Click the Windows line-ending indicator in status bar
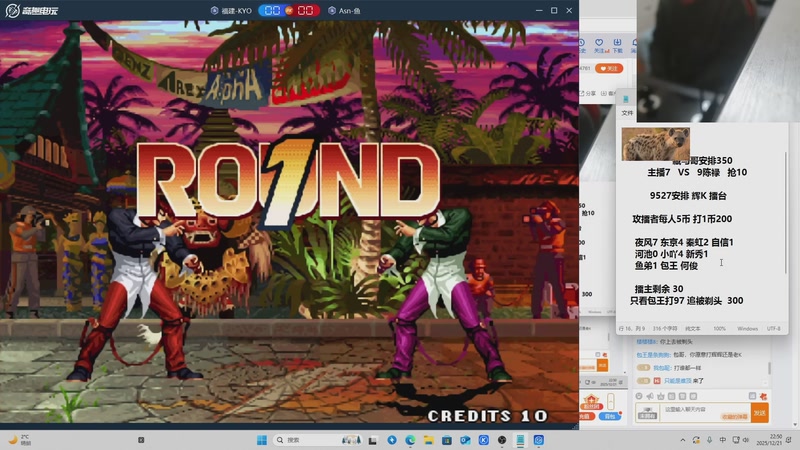 pos(747,329)
